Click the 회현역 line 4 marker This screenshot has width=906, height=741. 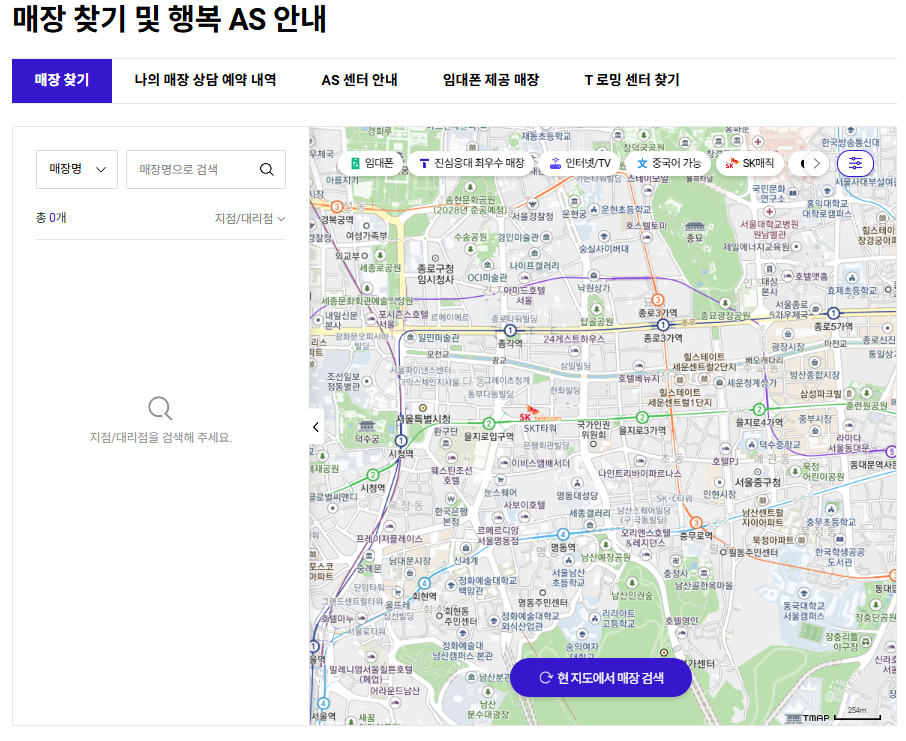(424, 583)
